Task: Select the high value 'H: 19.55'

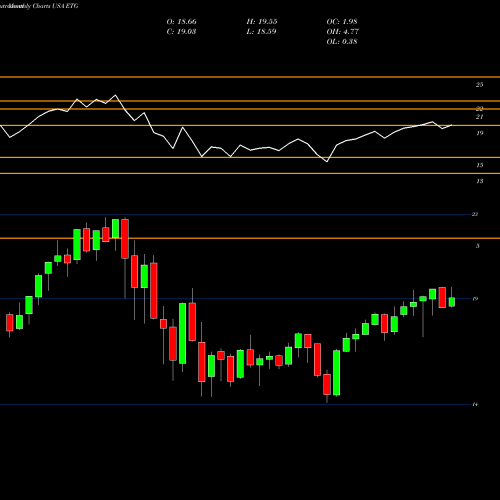Action: (262, 22)
